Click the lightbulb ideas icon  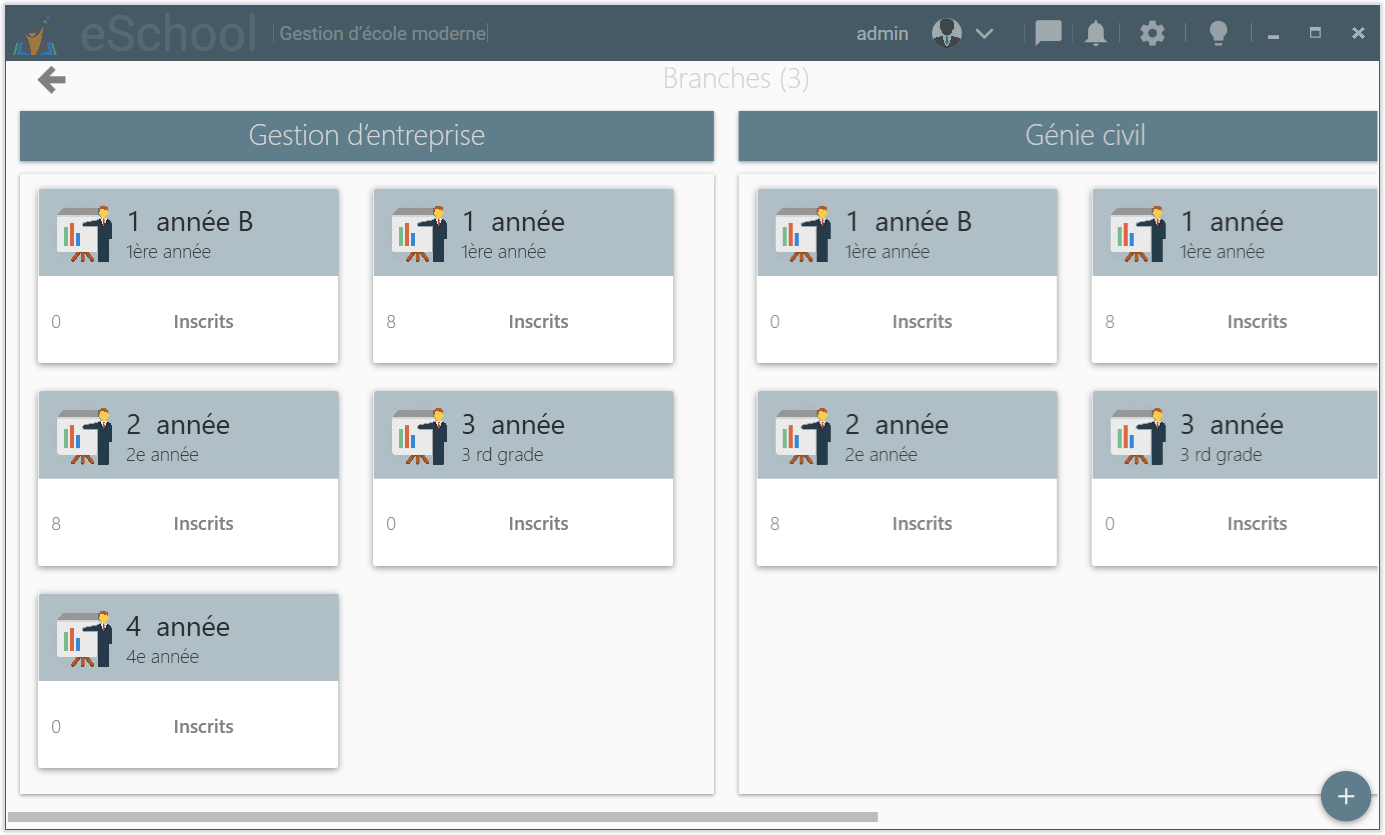1218,33
